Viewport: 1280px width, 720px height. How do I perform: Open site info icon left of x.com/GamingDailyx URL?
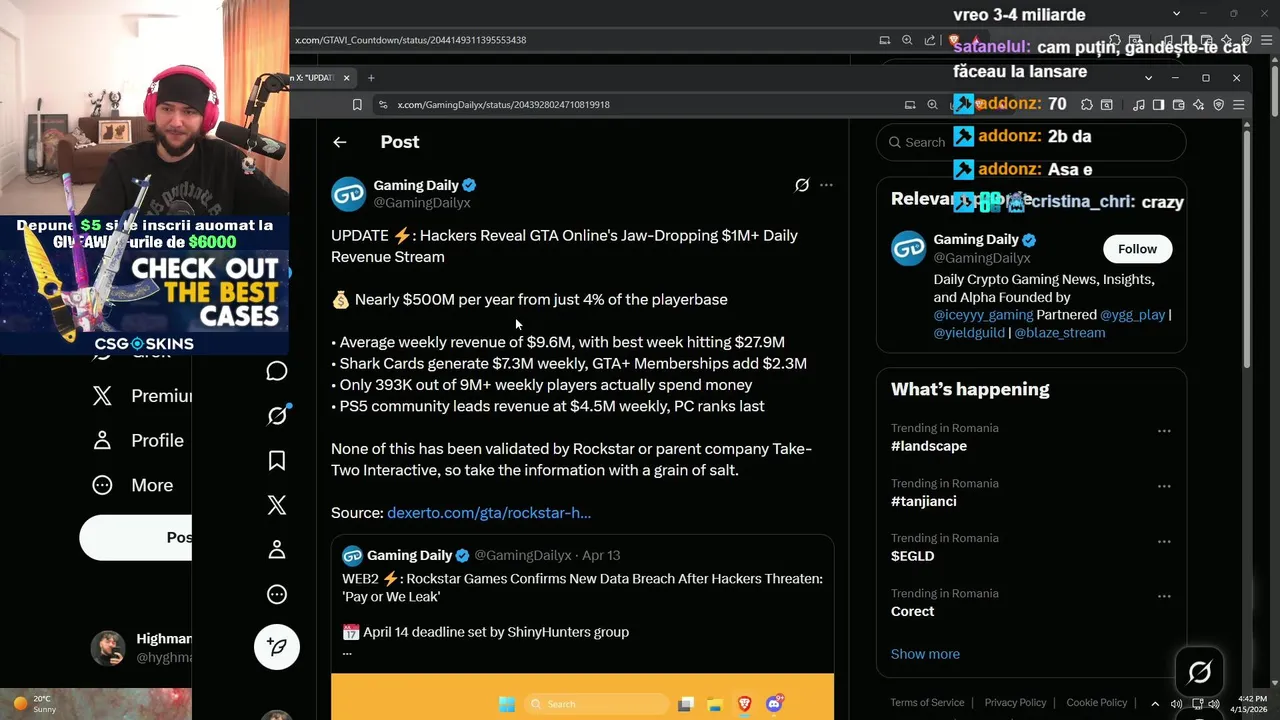[382, 104]
